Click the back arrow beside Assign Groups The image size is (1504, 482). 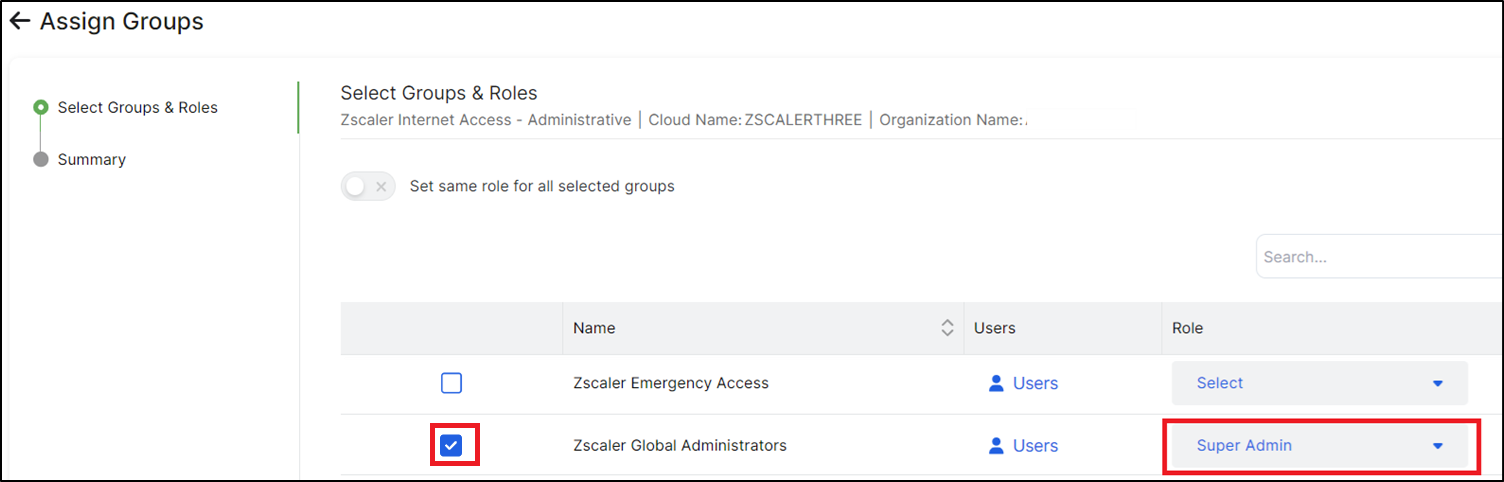pos(19,21)
